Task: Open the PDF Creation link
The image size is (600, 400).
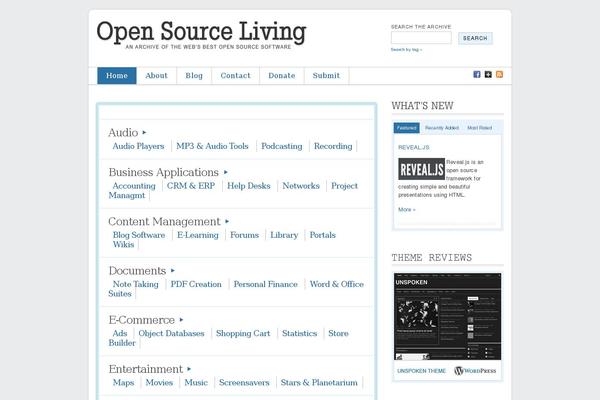Action: 196,284
